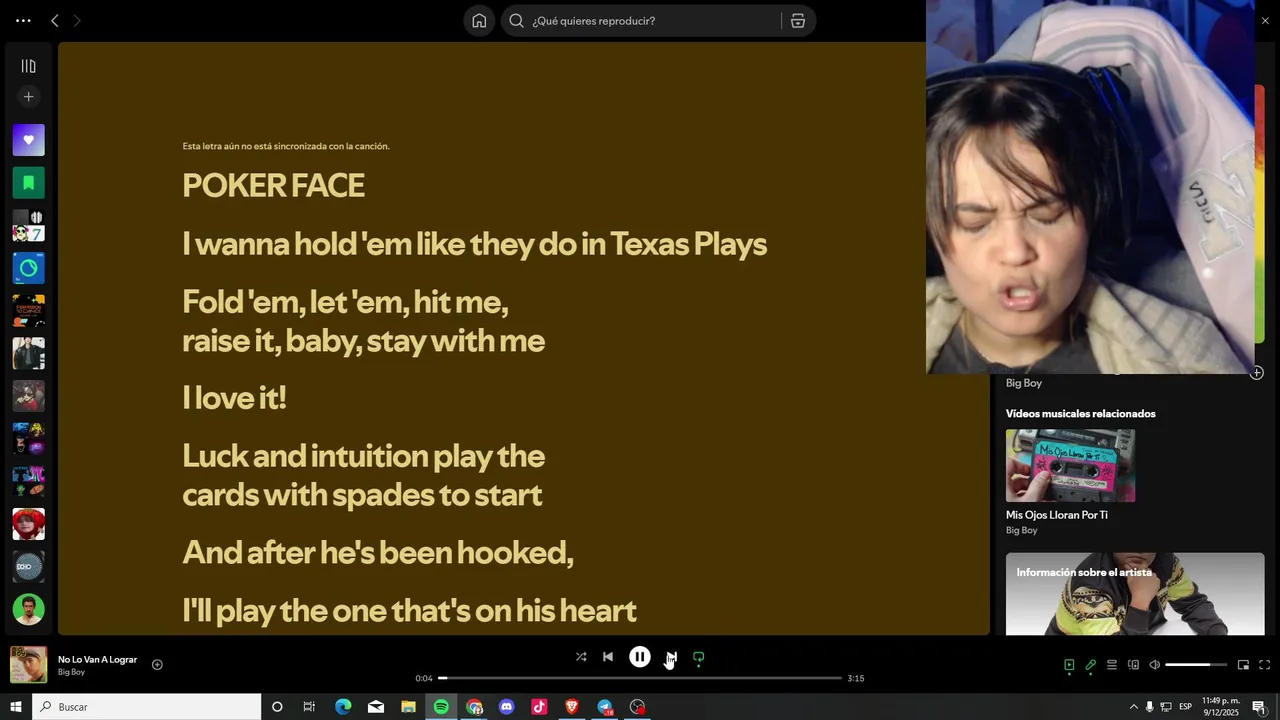Image resolution: width=1280 pixels, height=720 pixels.
Task: Click the 3:15 total duration label
Action: point(856,678)
